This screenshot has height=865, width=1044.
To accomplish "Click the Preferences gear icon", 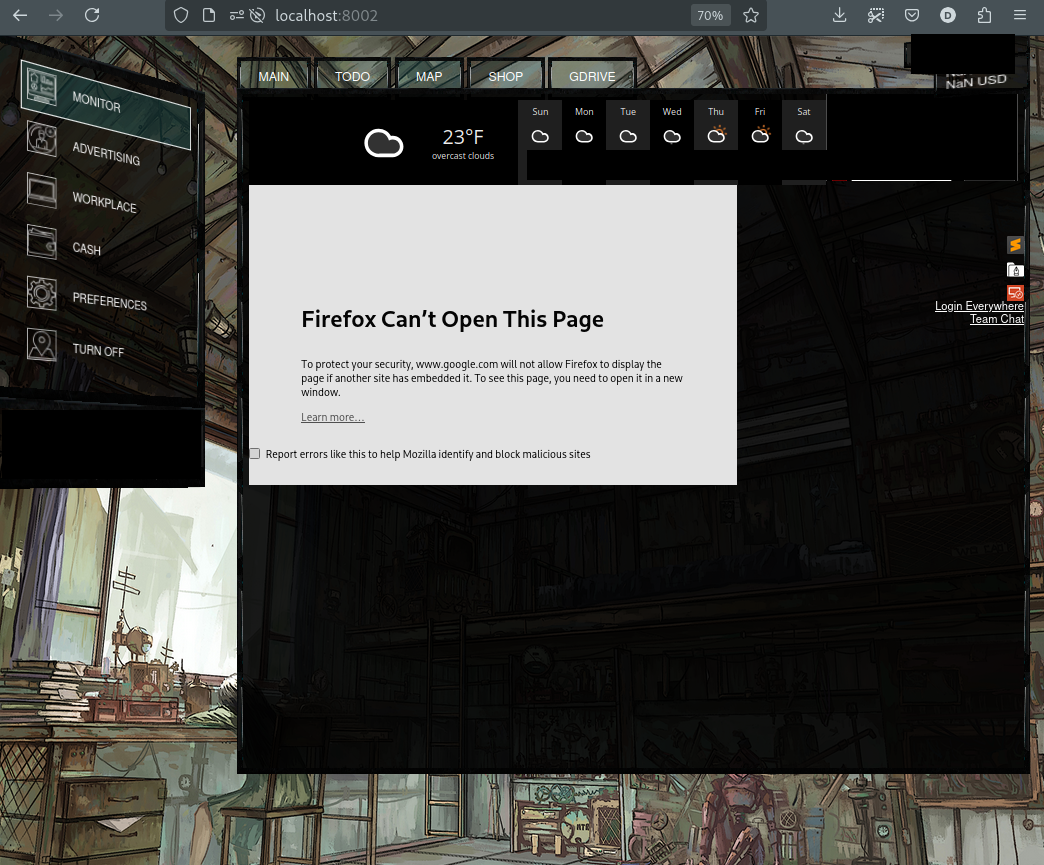I will tap(42, 293).
